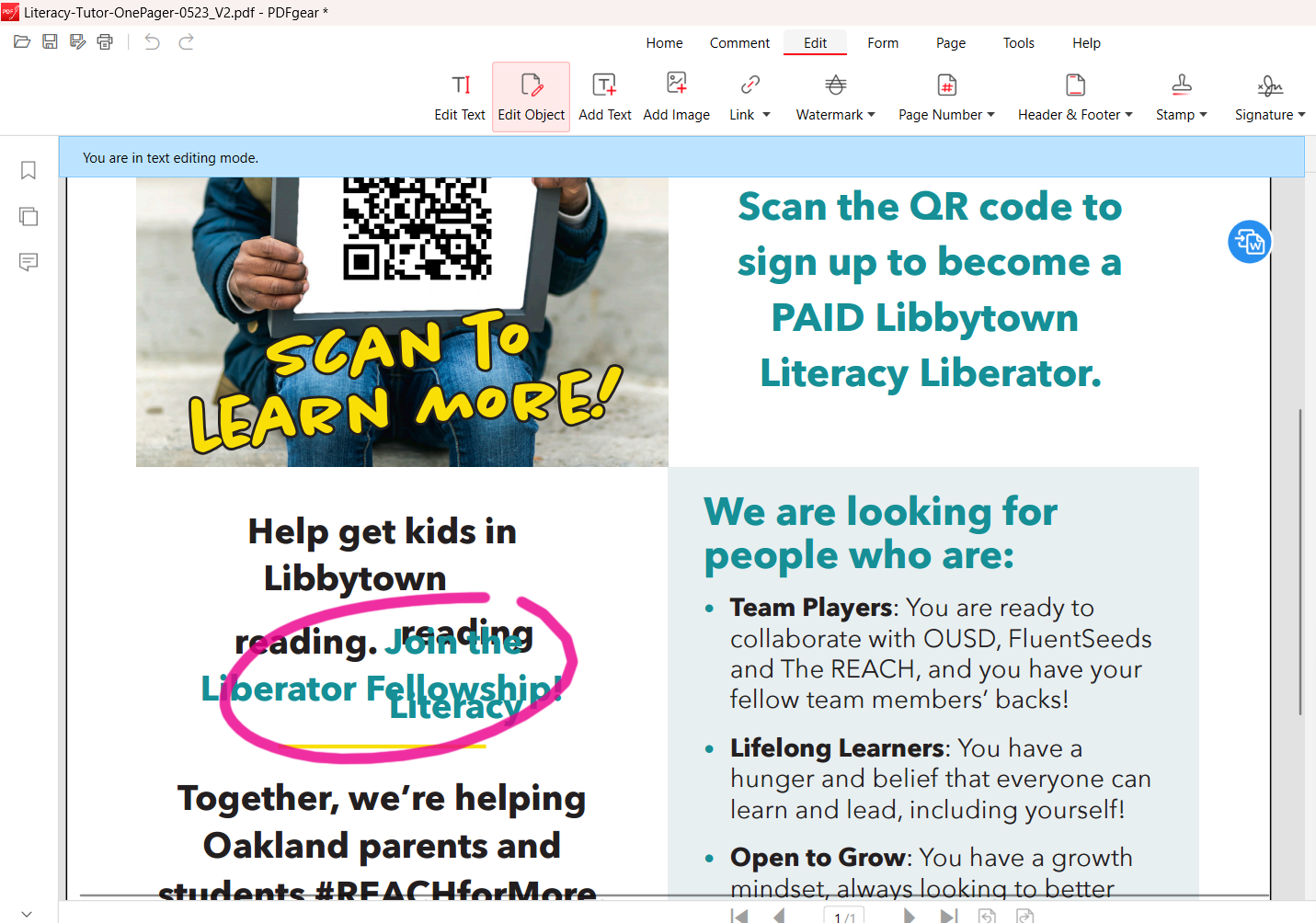Click the Open file folder icon
The width and height of the screenshot is (1316, 923).
[x=22, y=41]
